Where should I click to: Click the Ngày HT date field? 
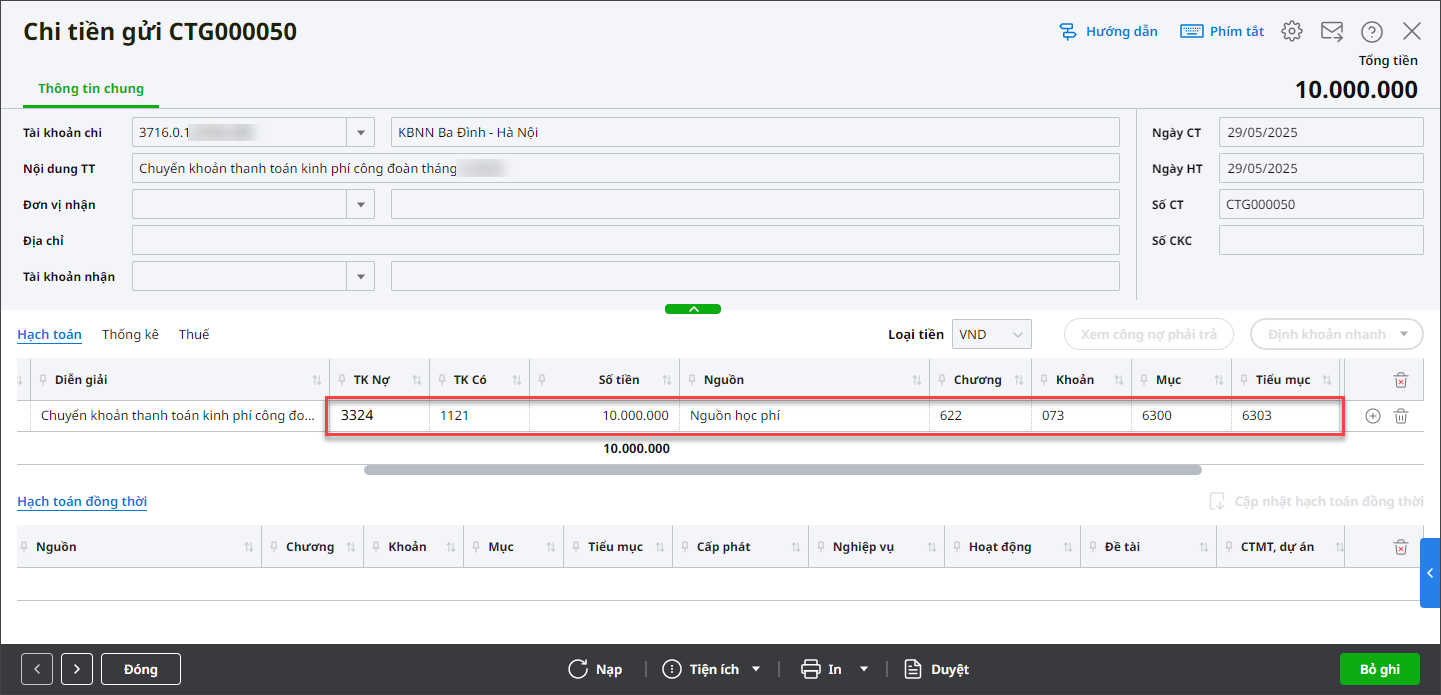tap(1321, 168)
